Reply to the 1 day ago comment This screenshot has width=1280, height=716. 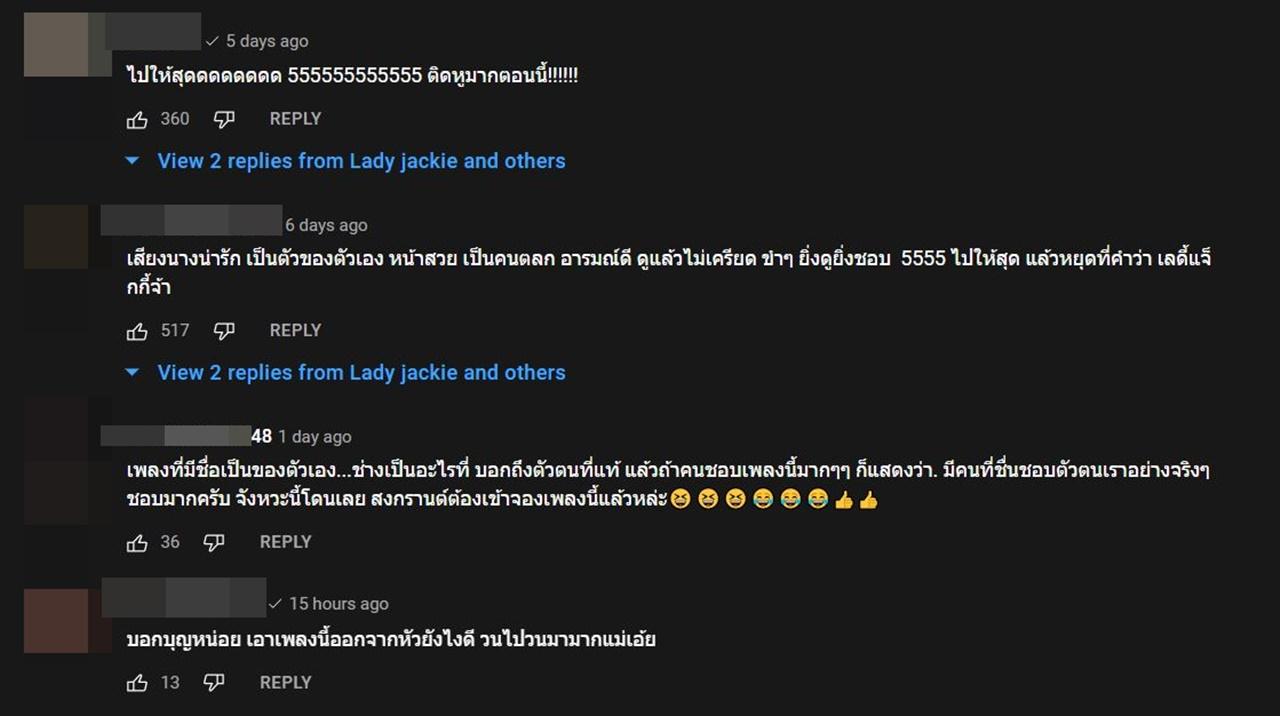[x=285, y=542]
